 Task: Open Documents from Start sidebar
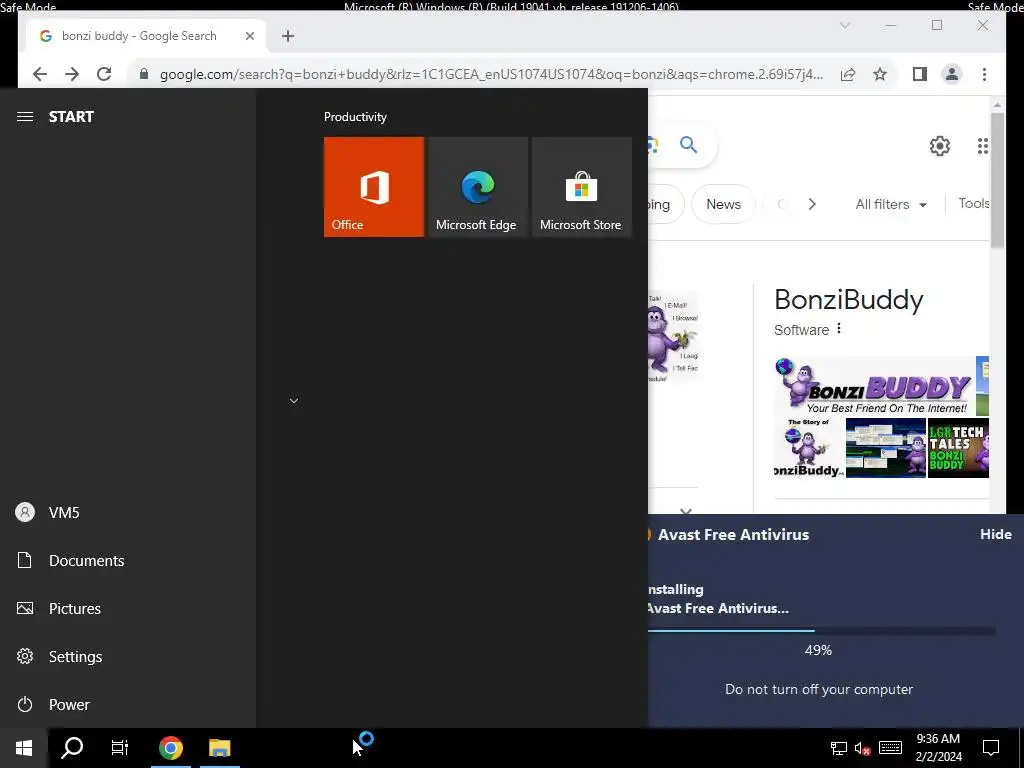128,560
